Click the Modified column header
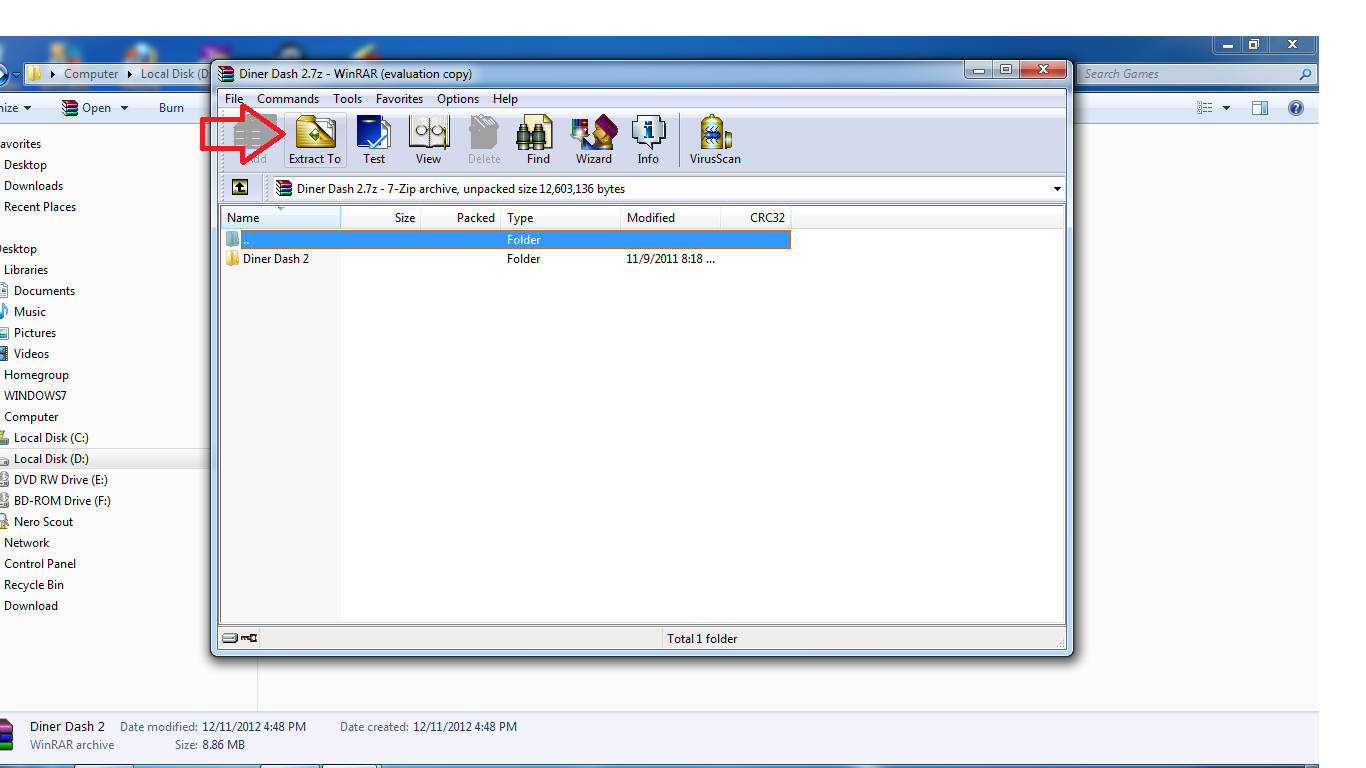 click(x=650, y=217)
